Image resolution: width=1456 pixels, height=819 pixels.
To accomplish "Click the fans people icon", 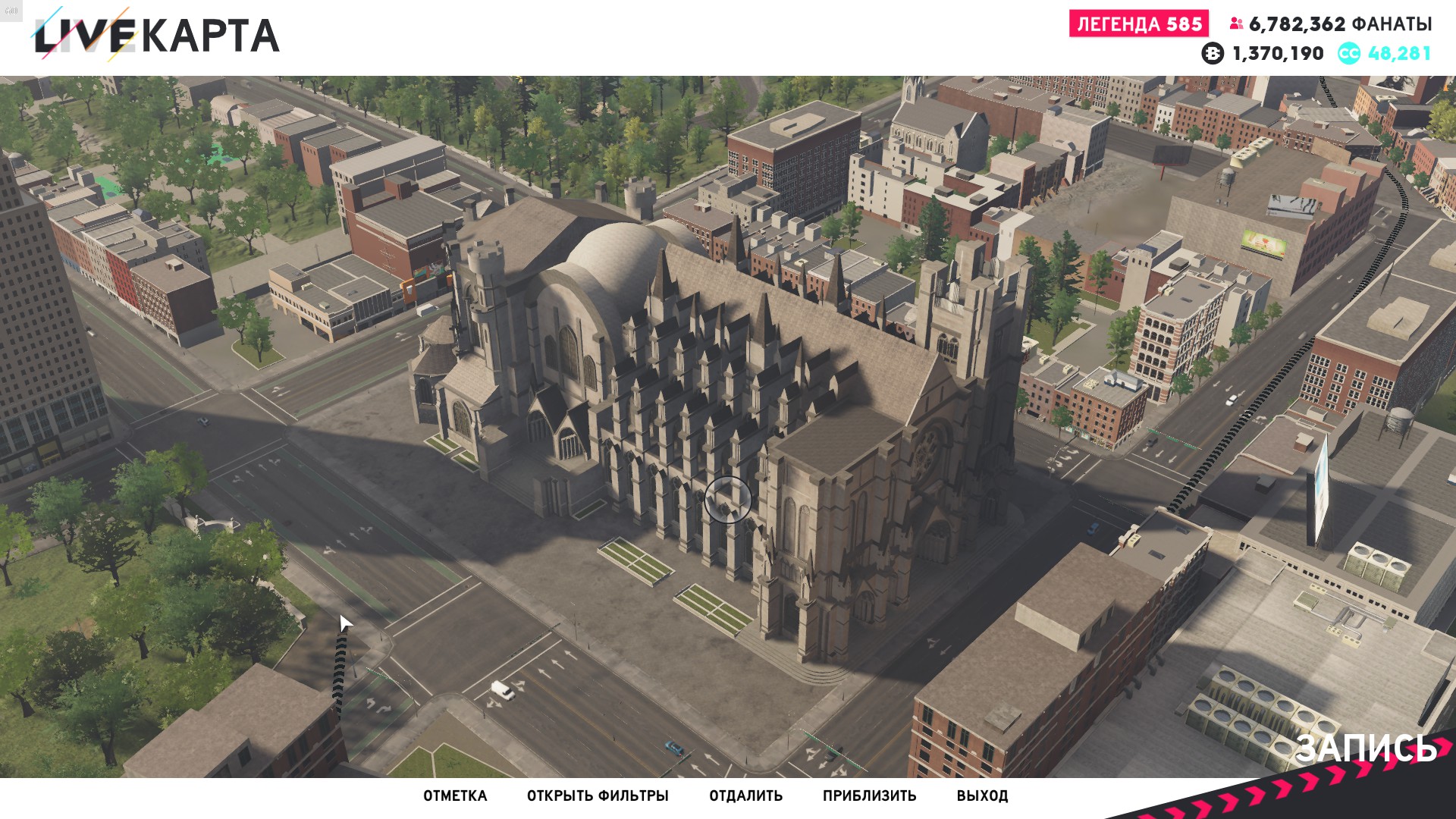I will point(1236,24).
